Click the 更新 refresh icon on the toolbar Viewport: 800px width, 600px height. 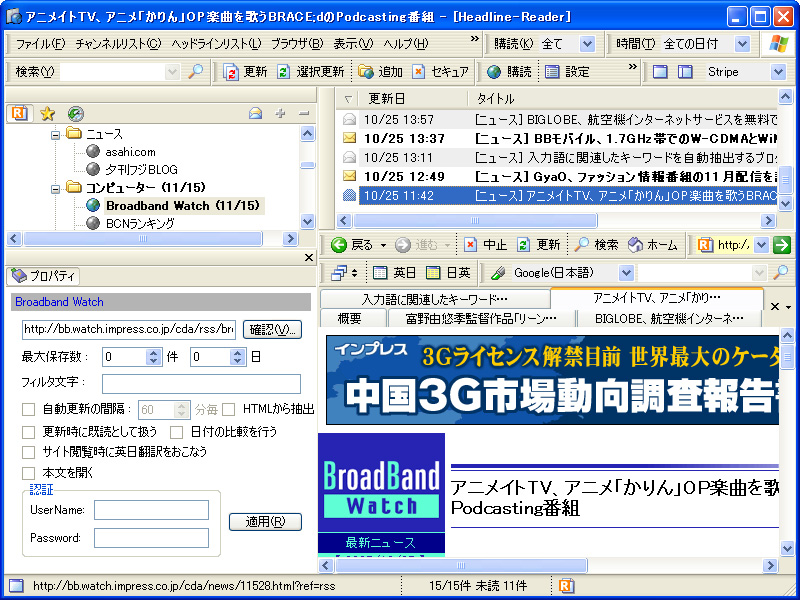click(231, 73)
